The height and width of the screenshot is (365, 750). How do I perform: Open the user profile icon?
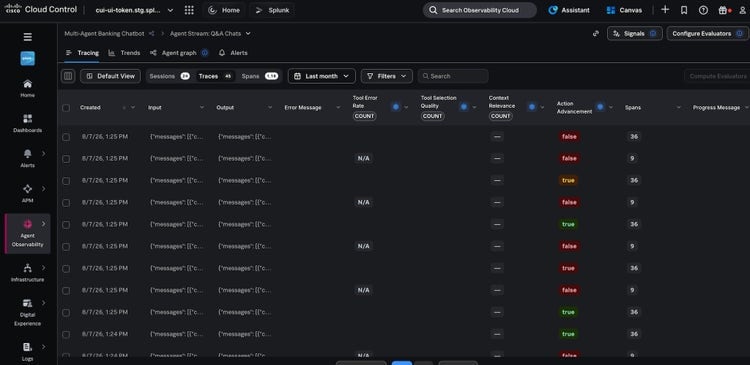(743, 10)
